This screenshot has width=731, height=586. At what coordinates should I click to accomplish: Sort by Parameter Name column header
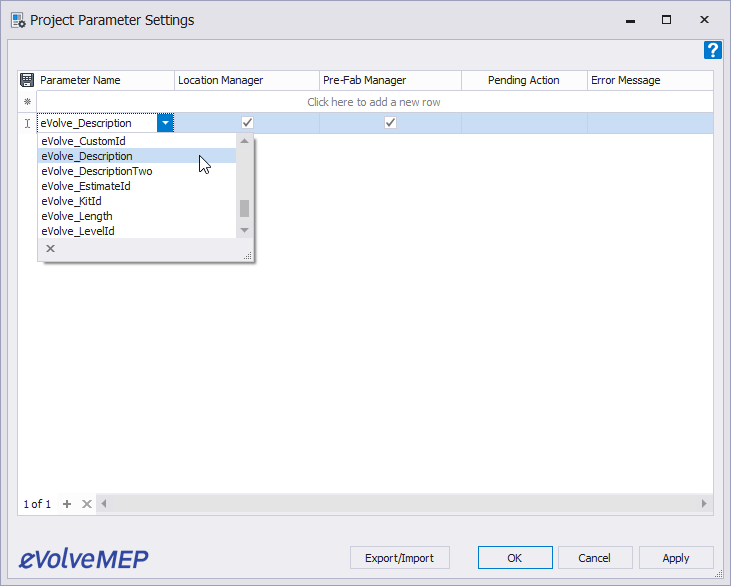(x=105, y=80)
